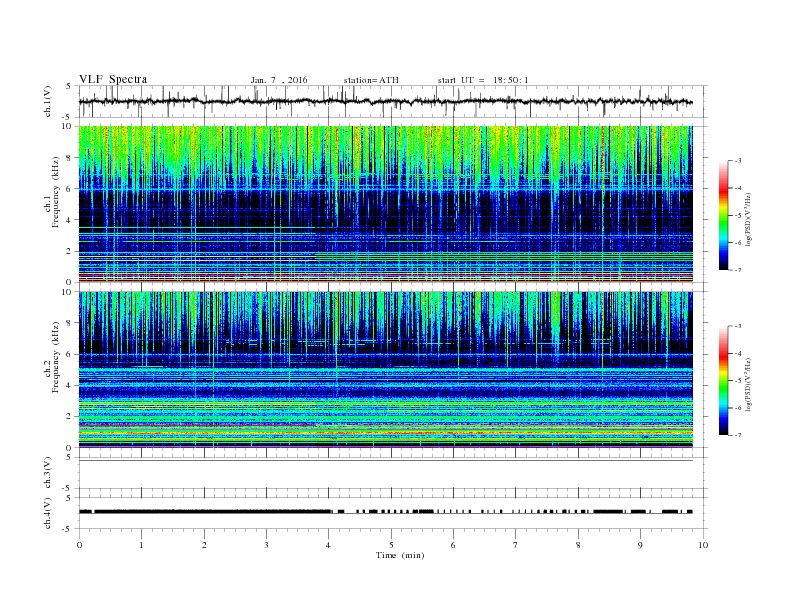This screenshot has width=792, height=612.
Task: Click the "station=ATH" header label
Action: click(x=371, y=80)
